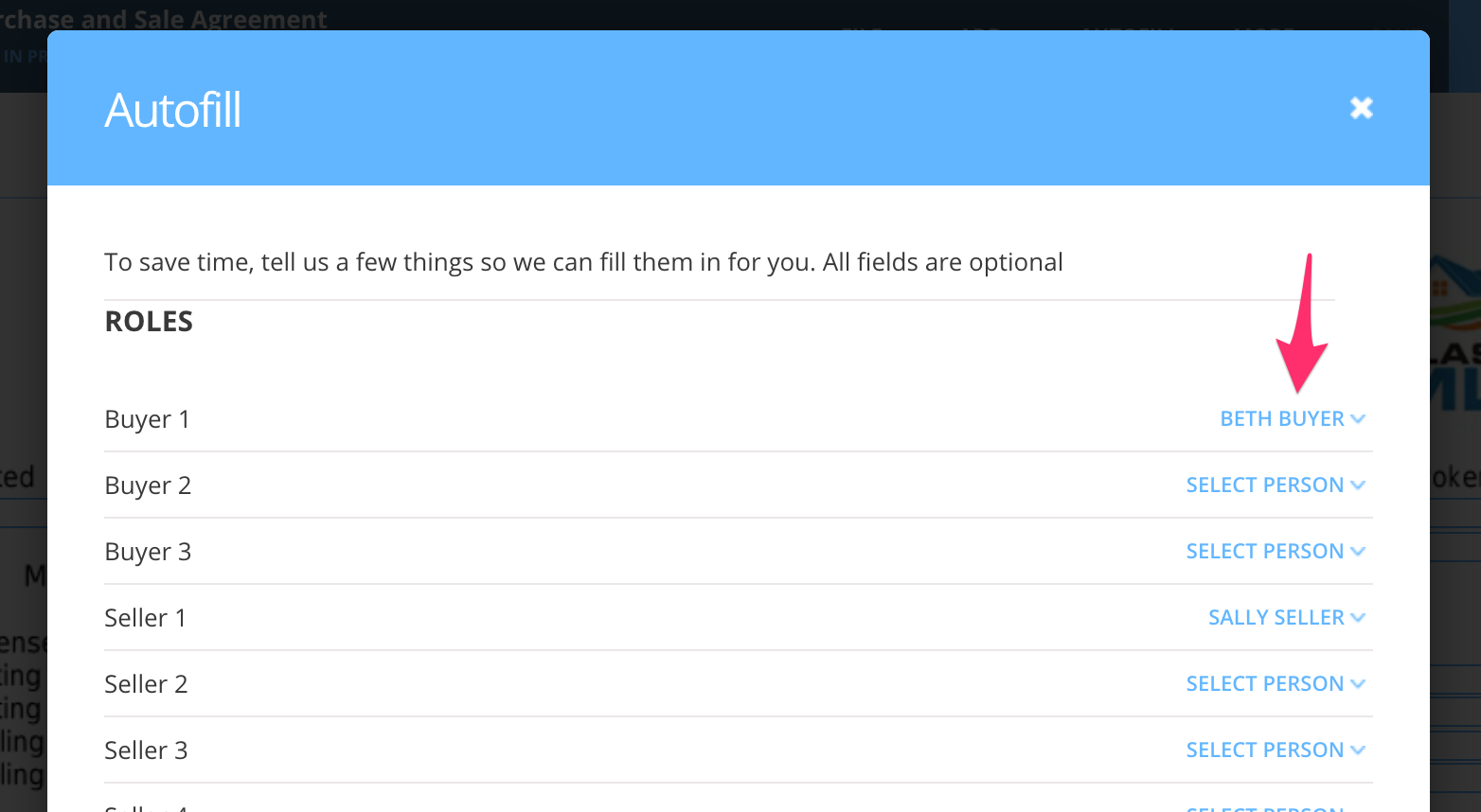Close the Autofill dialog with the X

pos(1361,108)
